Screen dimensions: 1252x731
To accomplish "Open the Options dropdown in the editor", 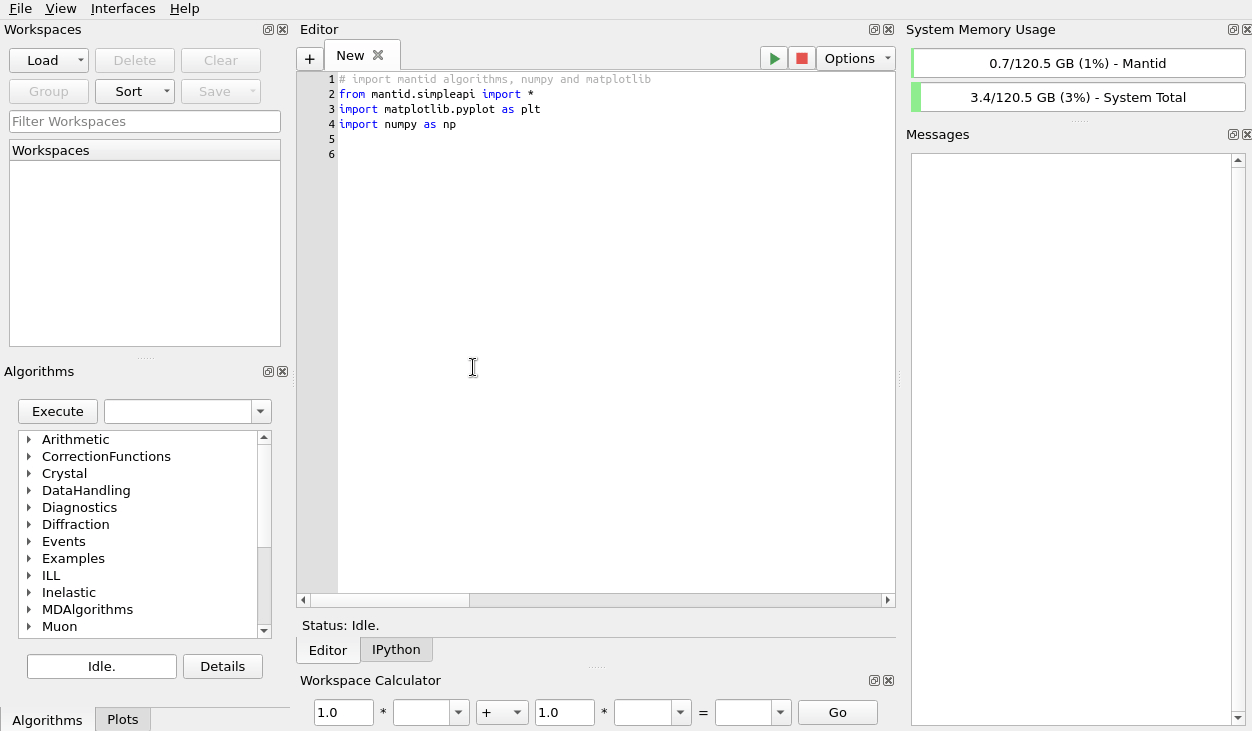I will click(856, 59).
